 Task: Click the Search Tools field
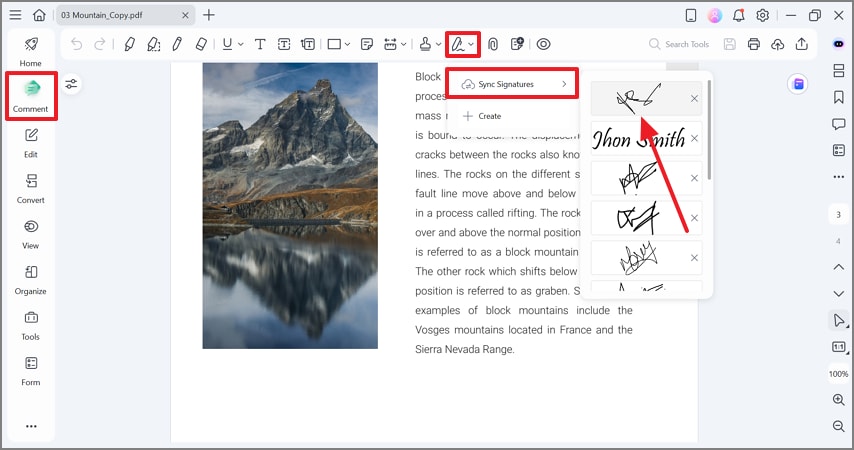[680, 44]
